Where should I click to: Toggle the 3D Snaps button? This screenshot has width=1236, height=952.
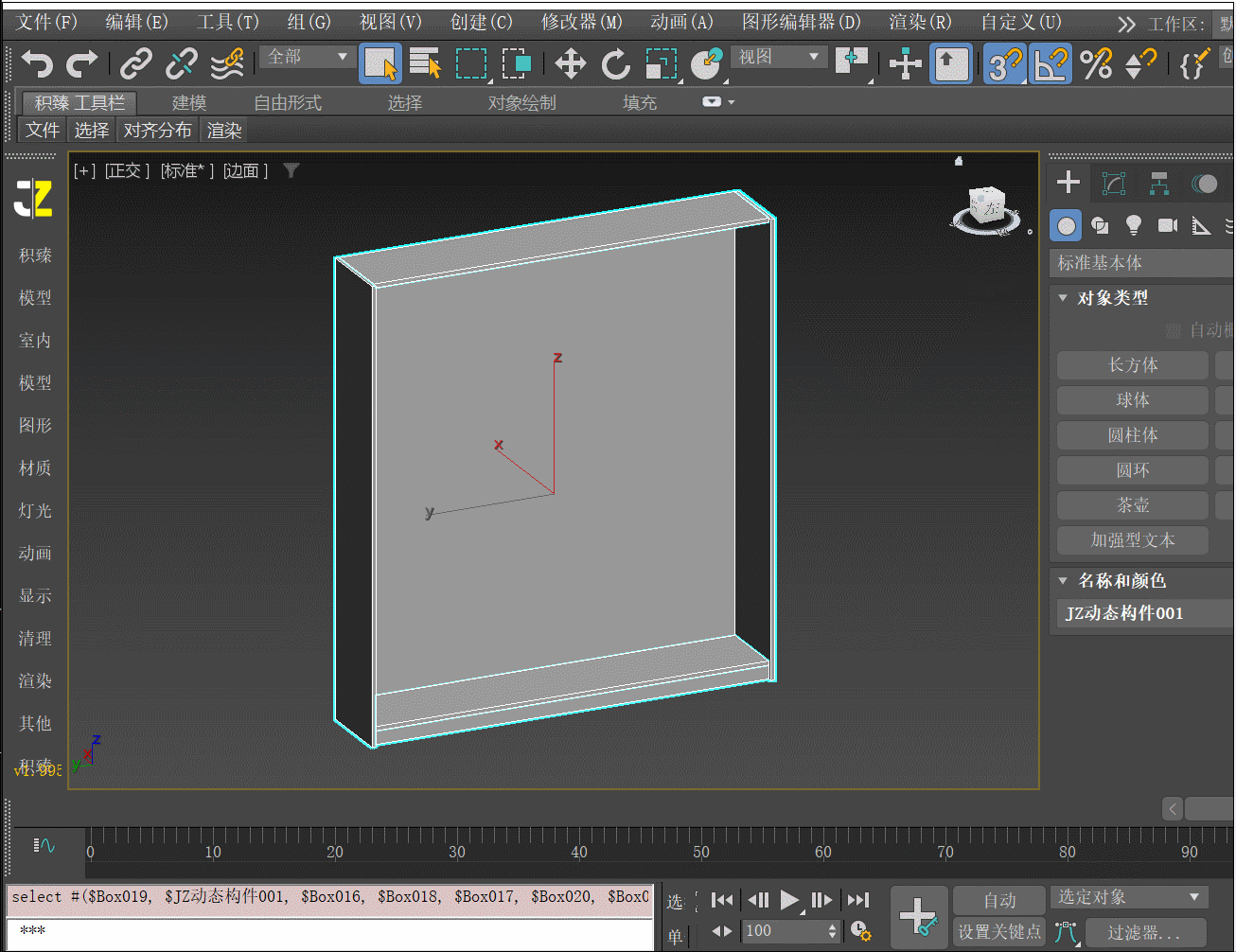pos(1005,63)
